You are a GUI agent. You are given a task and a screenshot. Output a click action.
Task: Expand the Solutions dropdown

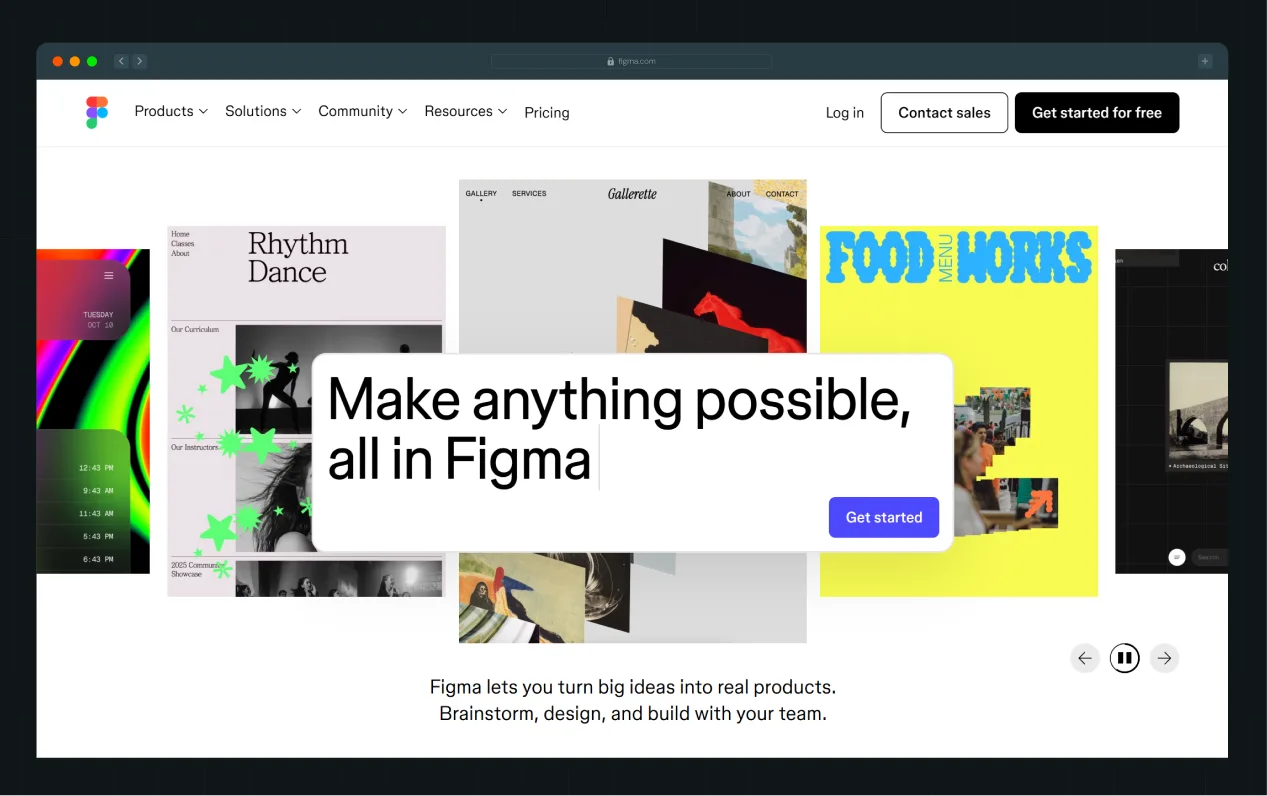point(263,111)
